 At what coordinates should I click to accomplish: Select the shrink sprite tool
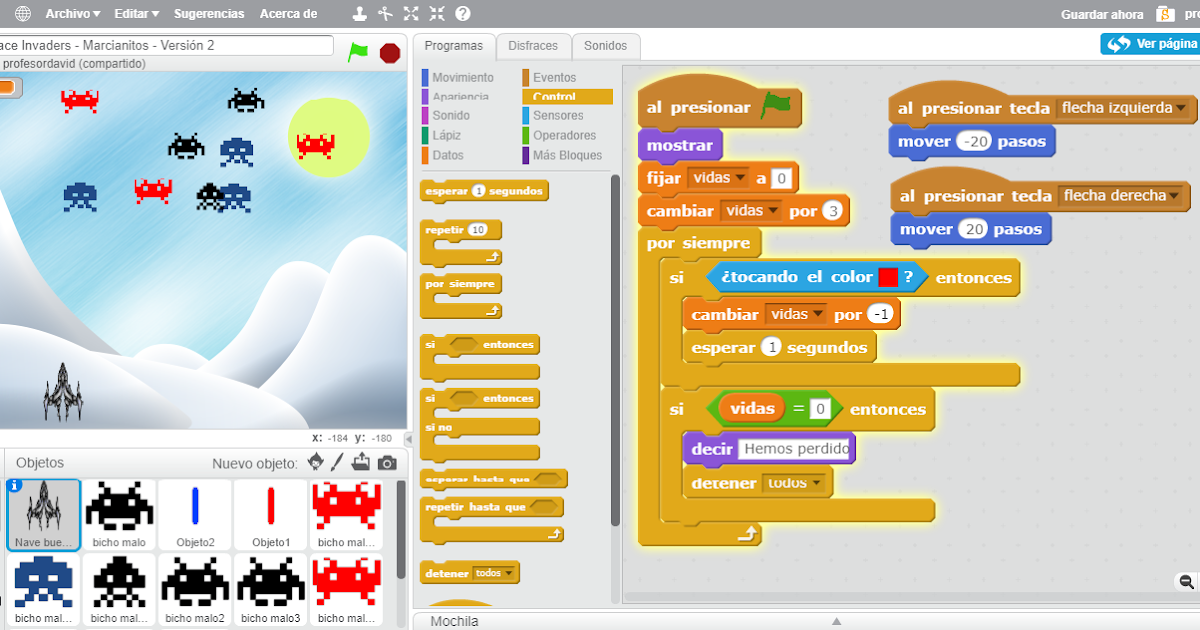(x=438, y=13)
